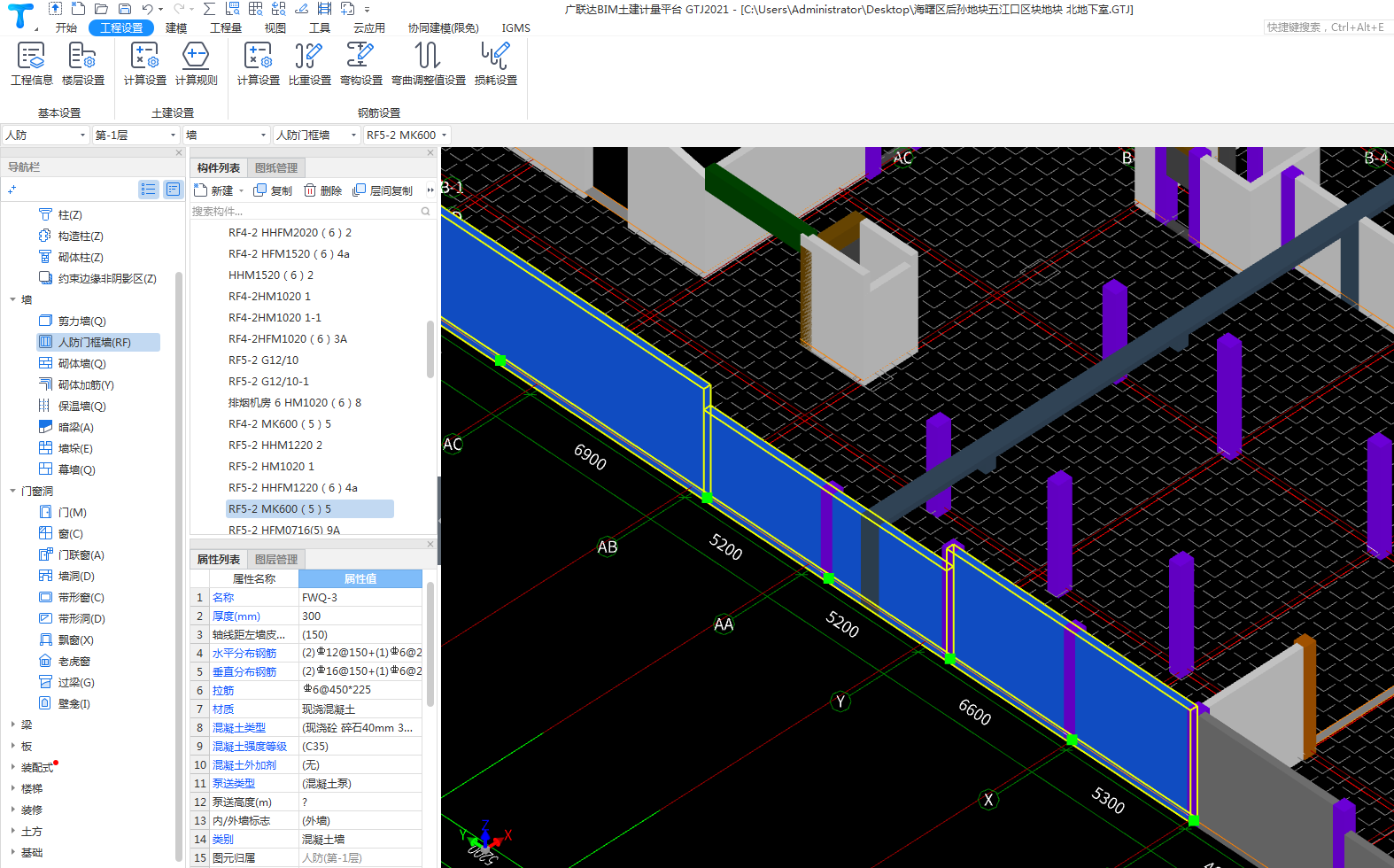Open 弯钩设置 hook settings

[x=360, y=64]
